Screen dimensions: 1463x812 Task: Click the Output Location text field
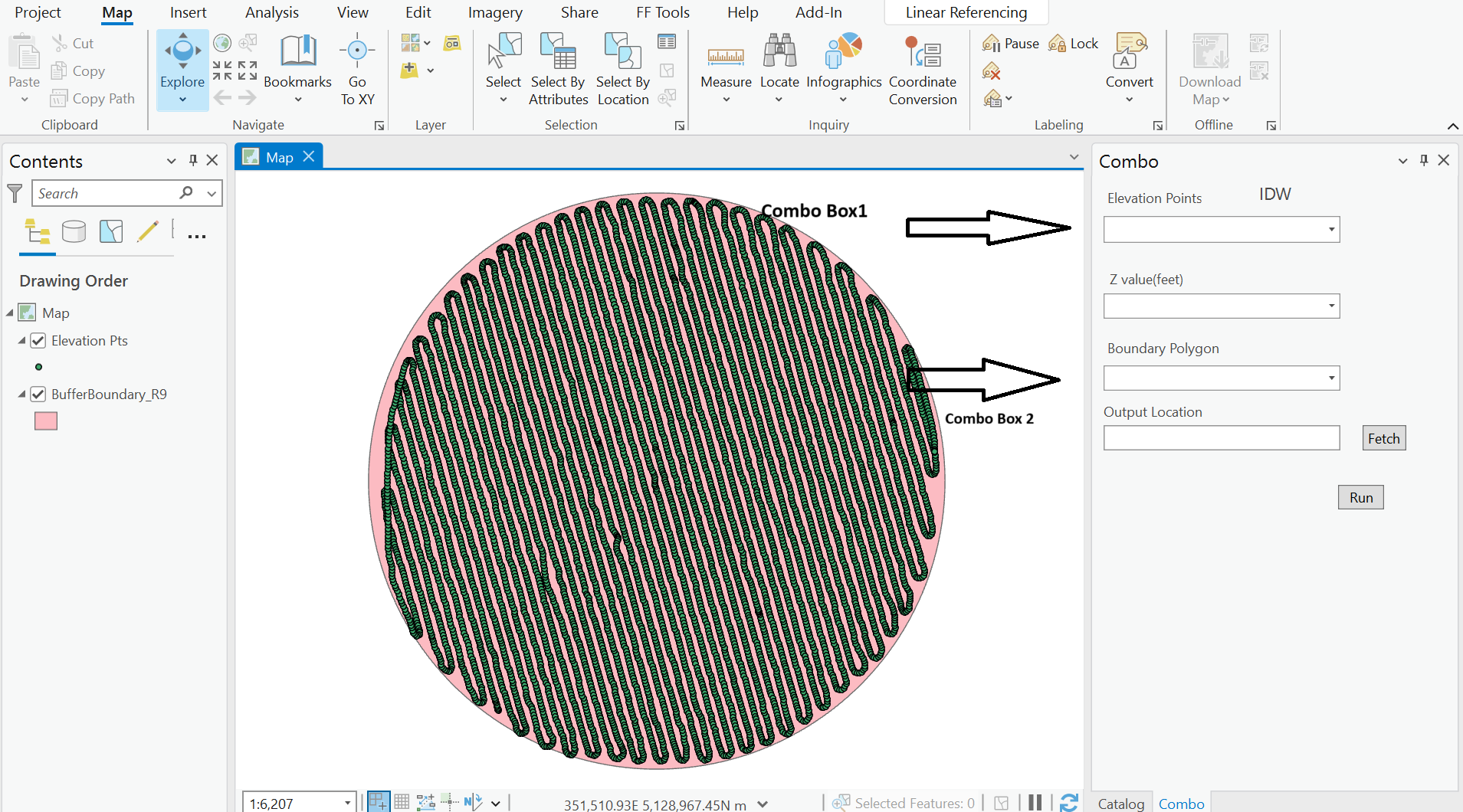pyautogui.click(x=1222, y=437)
